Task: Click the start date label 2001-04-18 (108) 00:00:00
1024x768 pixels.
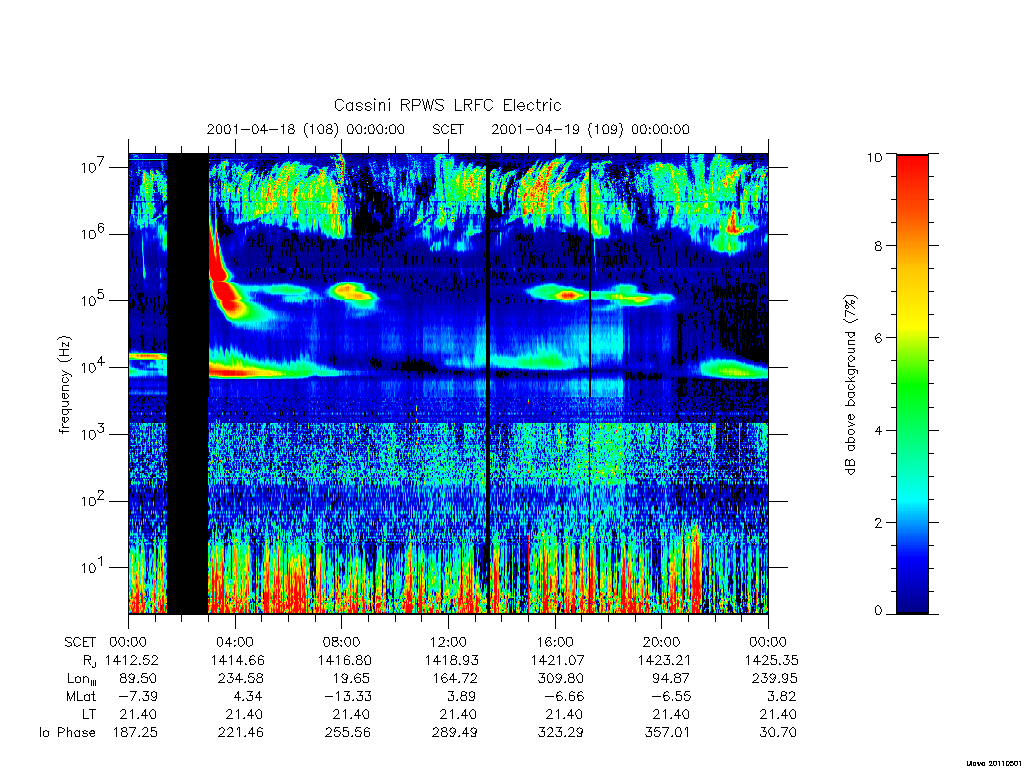Action: [306, 129]
